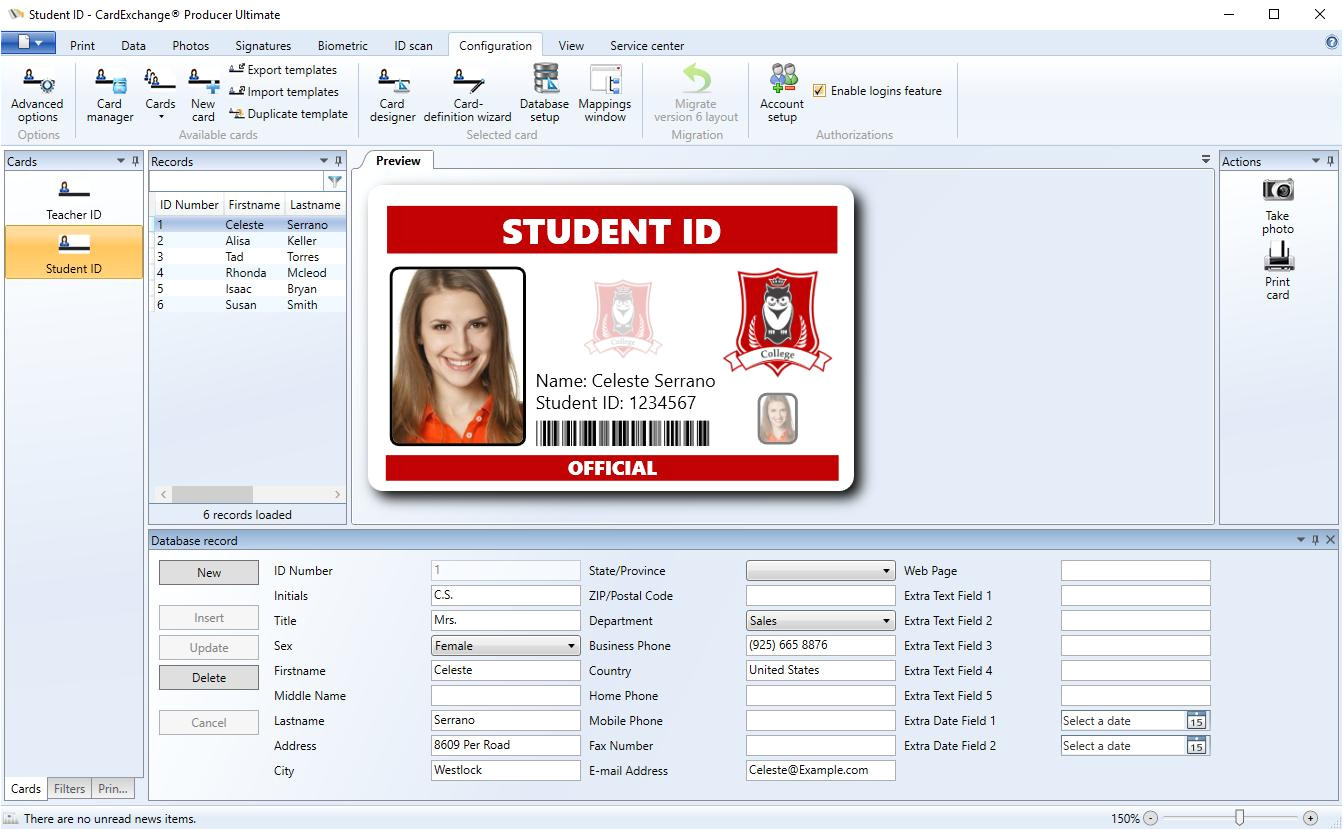Image resolution: width=1343 pixels, height=830 pixels.
Task: Click the Print card action
Action: pos(1277,272)
